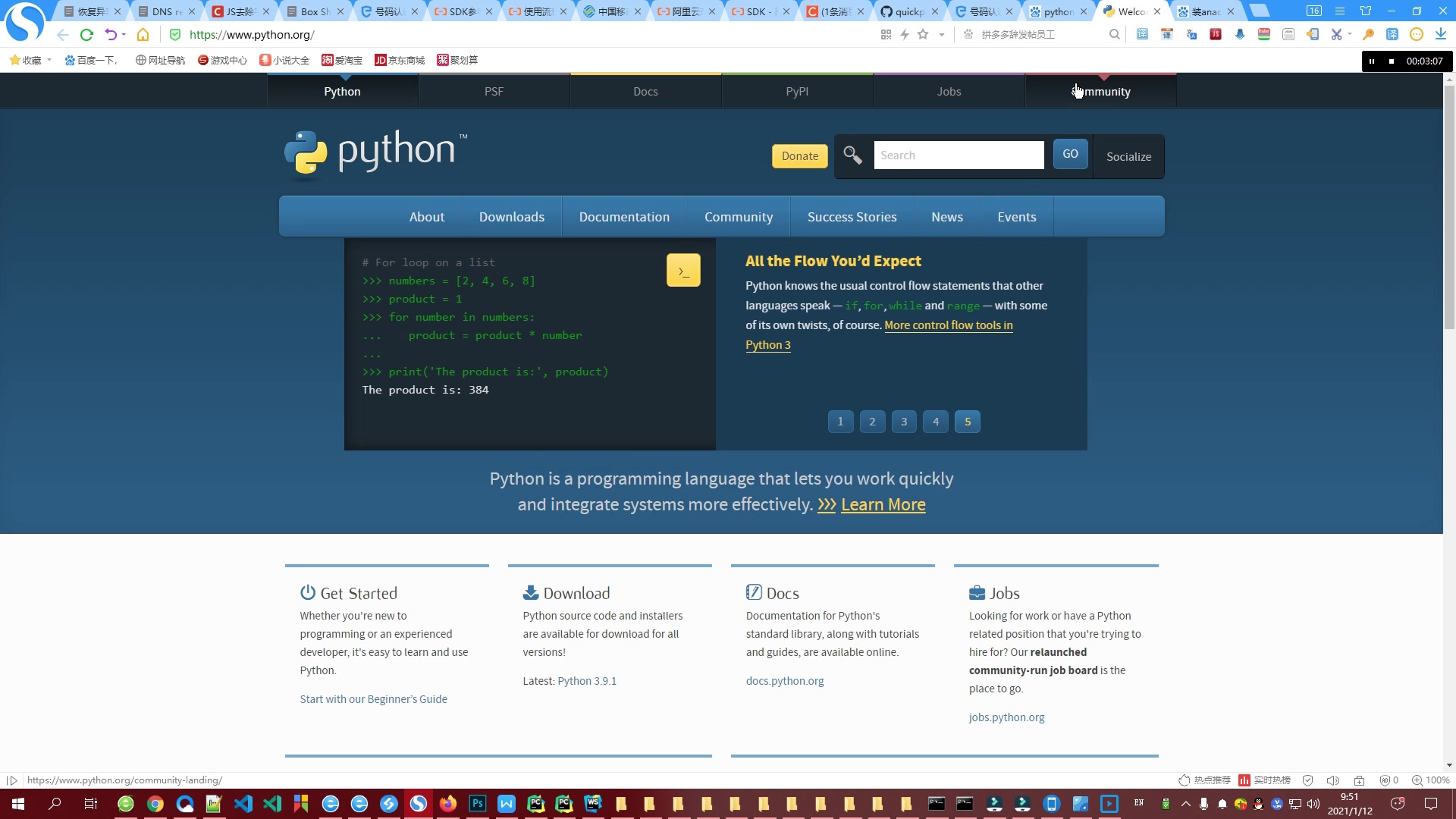This screenshot has width=1456, height=819.
Task: Click the yellow smiley chat extension icon
Action: 1416,35
